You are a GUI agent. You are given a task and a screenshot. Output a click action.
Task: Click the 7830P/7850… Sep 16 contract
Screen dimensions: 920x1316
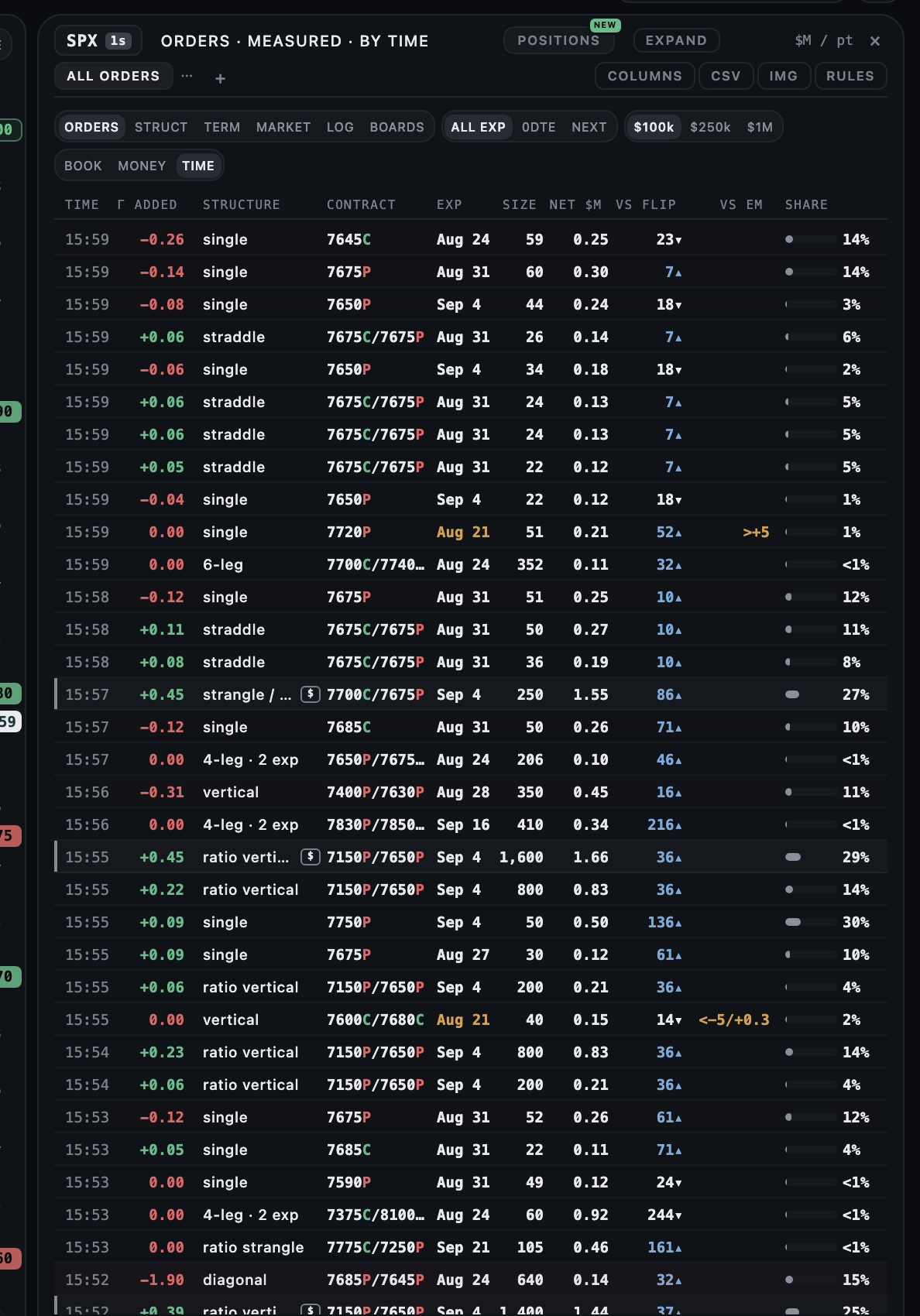(376, 824)
